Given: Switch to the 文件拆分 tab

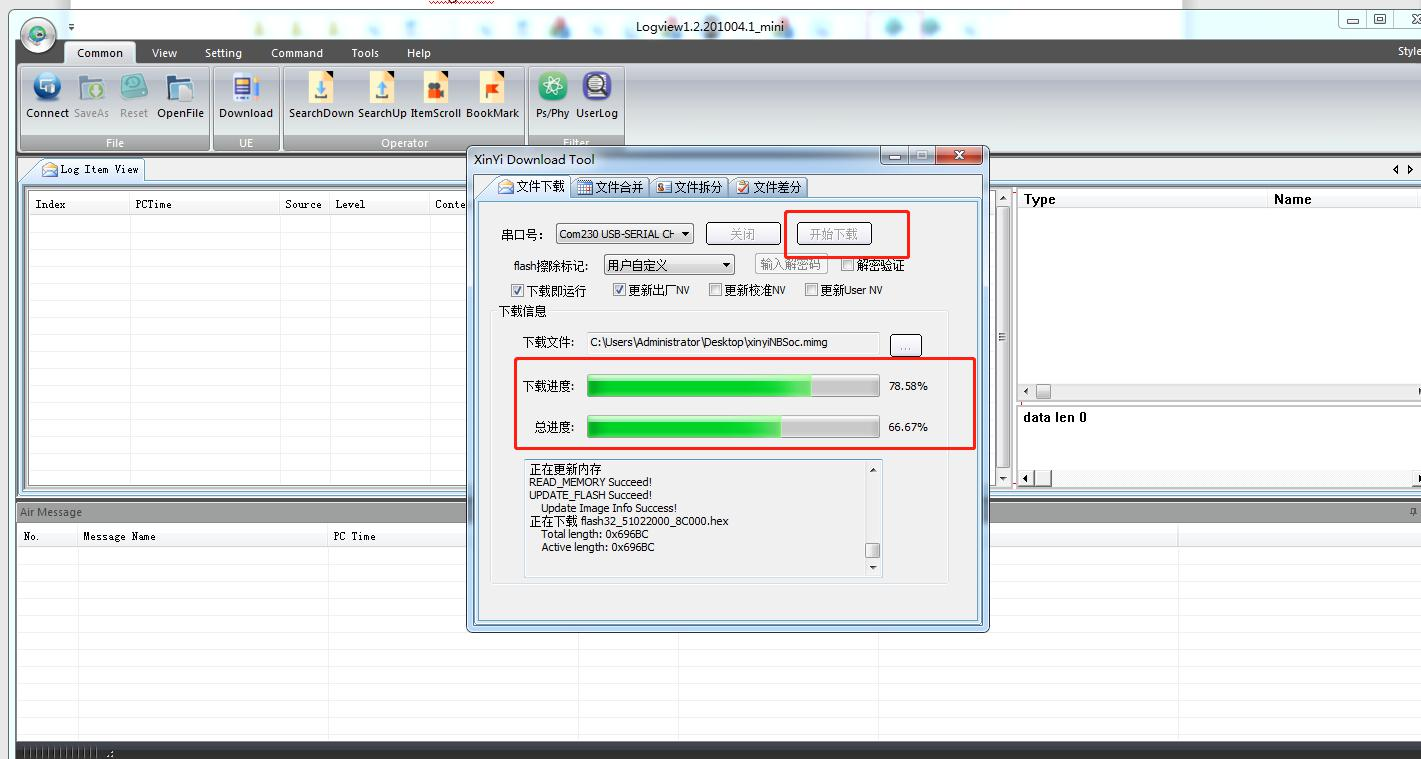Looking at the screenshot, I should 689,187.
